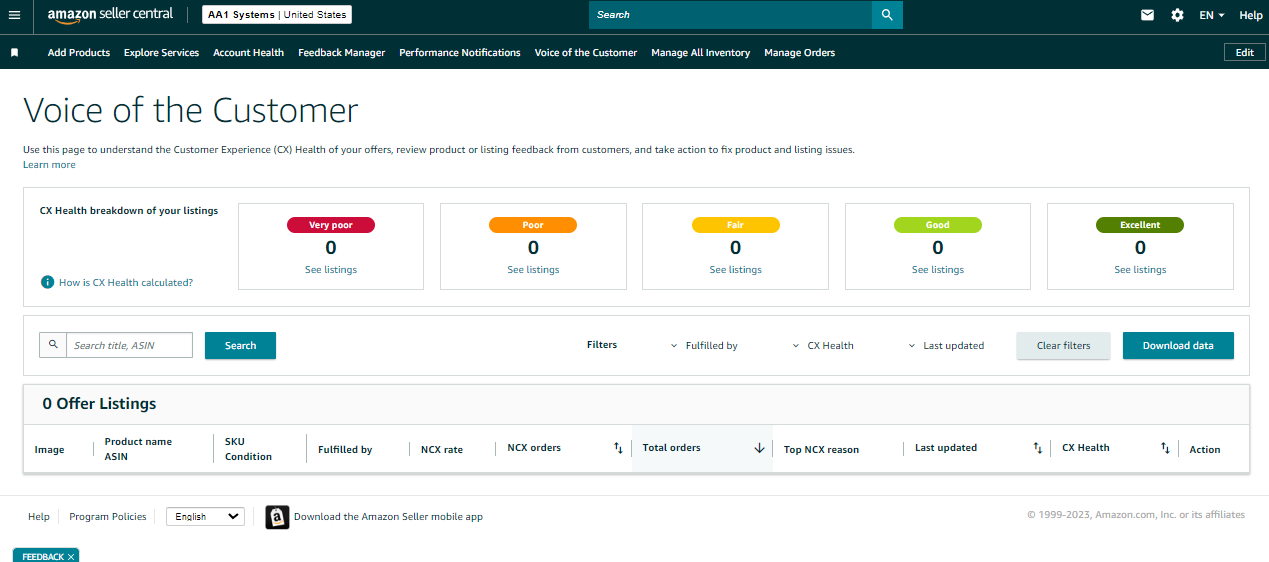Image resolution: width=1269 pixels, height=562 pixels.
Task: Click the Action column header
Action: click(1205, 450)
